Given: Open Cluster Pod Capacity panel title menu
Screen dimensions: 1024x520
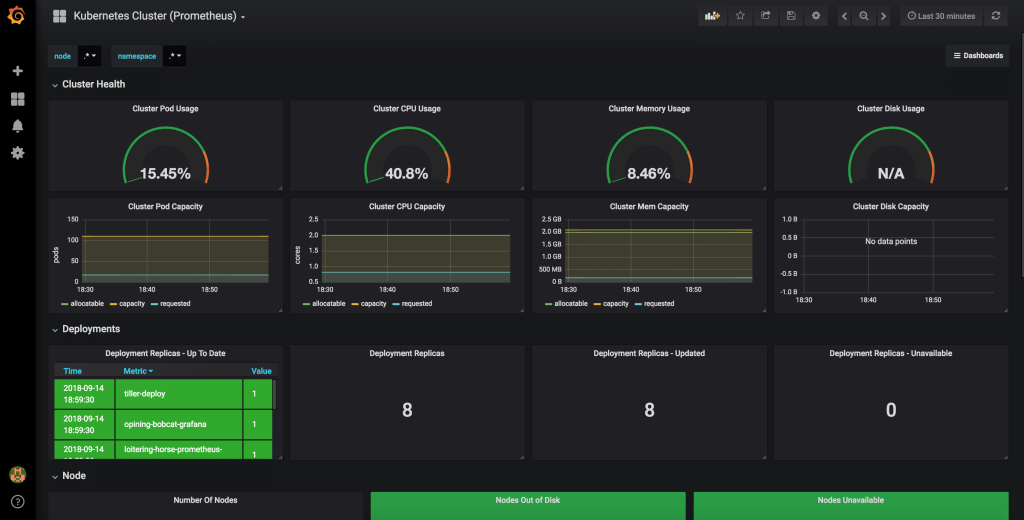Looking at the screenshot, I should (165, 206).
